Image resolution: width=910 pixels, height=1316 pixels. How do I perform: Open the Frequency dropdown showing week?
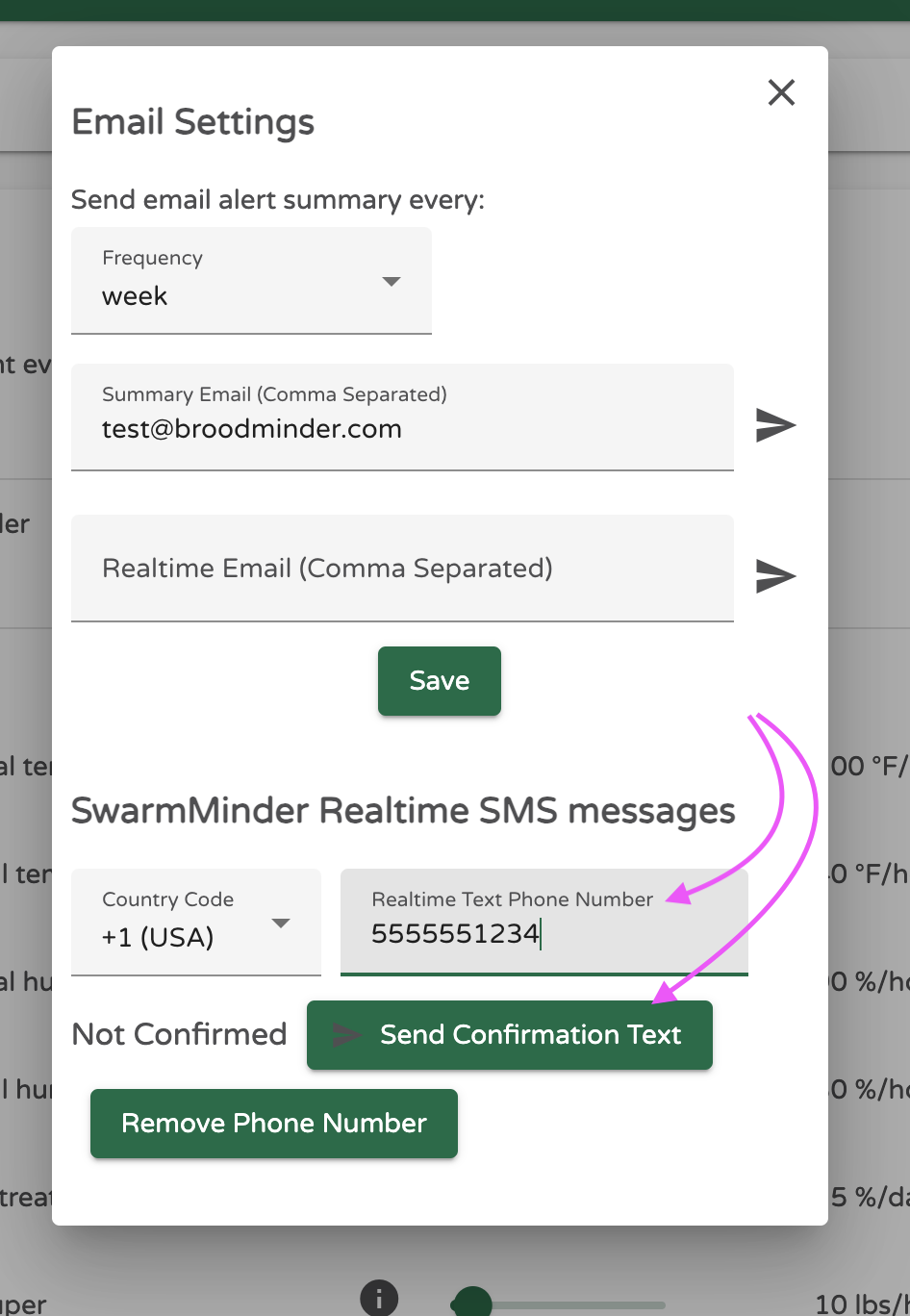pyautogui.click(x=251, y=281)
